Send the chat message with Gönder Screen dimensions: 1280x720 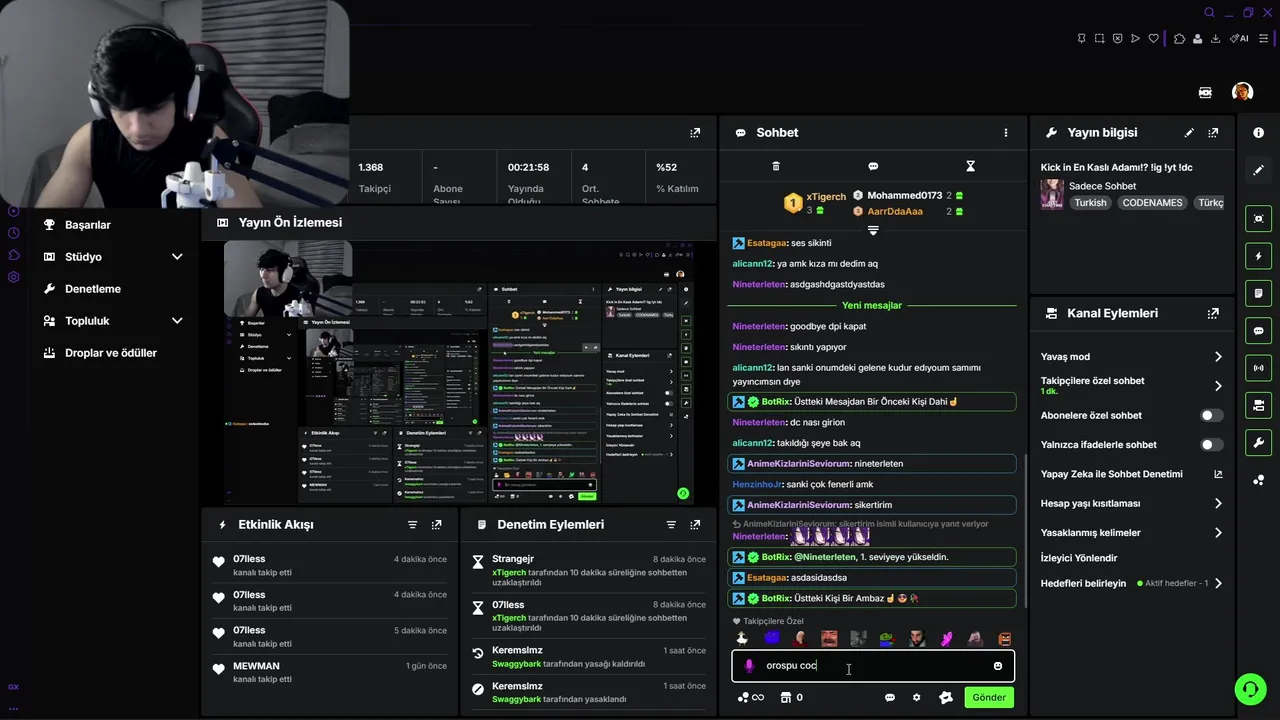(x=989, y=698)
